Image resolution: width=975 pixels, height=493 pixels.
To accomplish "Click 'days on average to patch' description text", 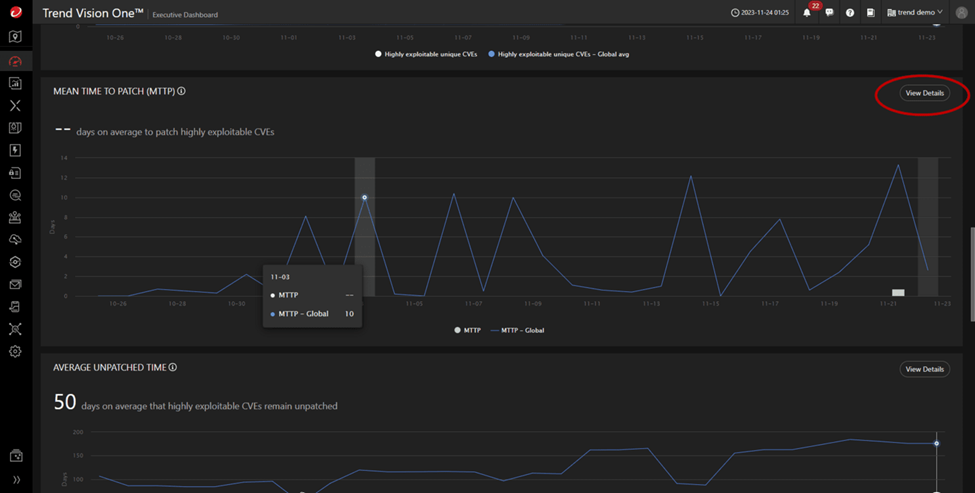I will [x=175, y=132].
